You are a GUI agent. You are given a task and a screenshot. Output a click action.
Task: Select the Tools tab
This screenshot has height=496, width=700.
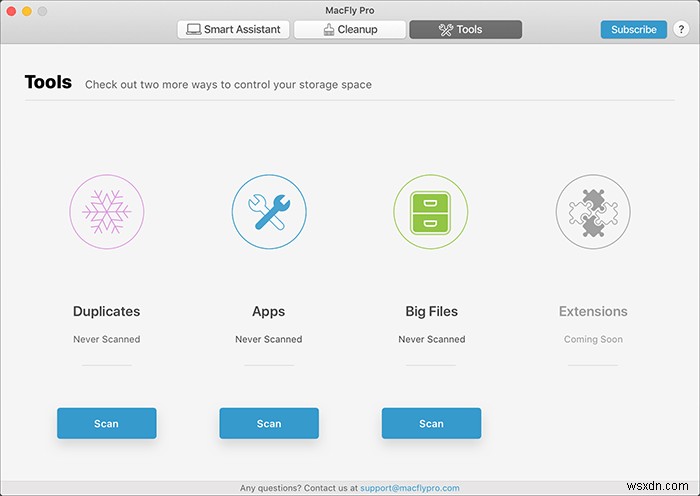coord(466,29)
